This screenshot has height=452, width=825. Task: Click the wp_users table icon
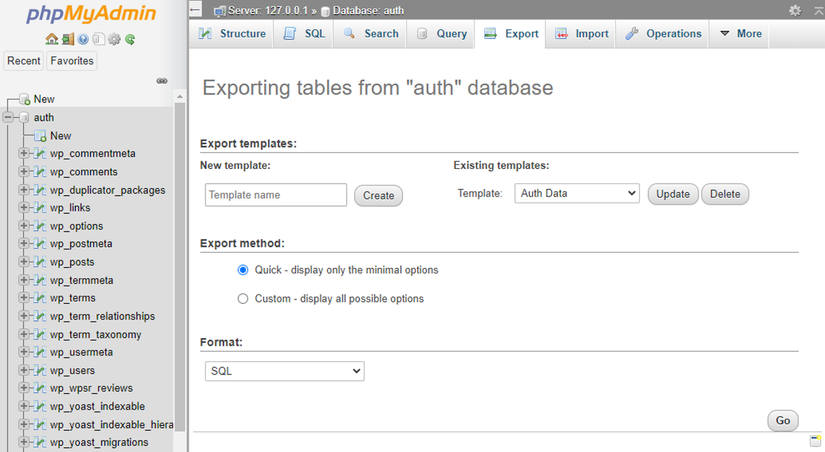click(40, 370)
